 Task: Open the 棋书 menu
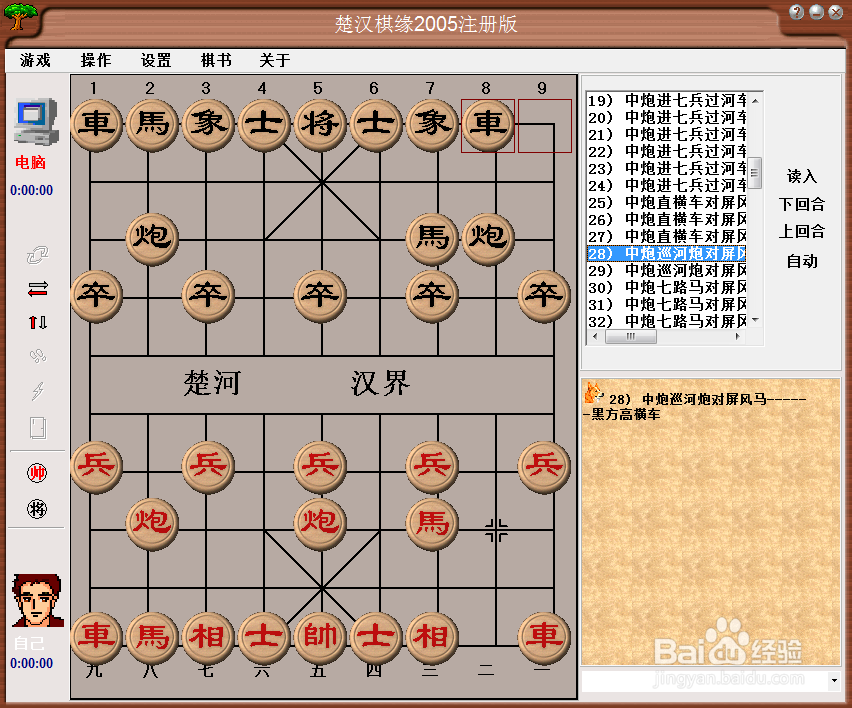(216, 60)
